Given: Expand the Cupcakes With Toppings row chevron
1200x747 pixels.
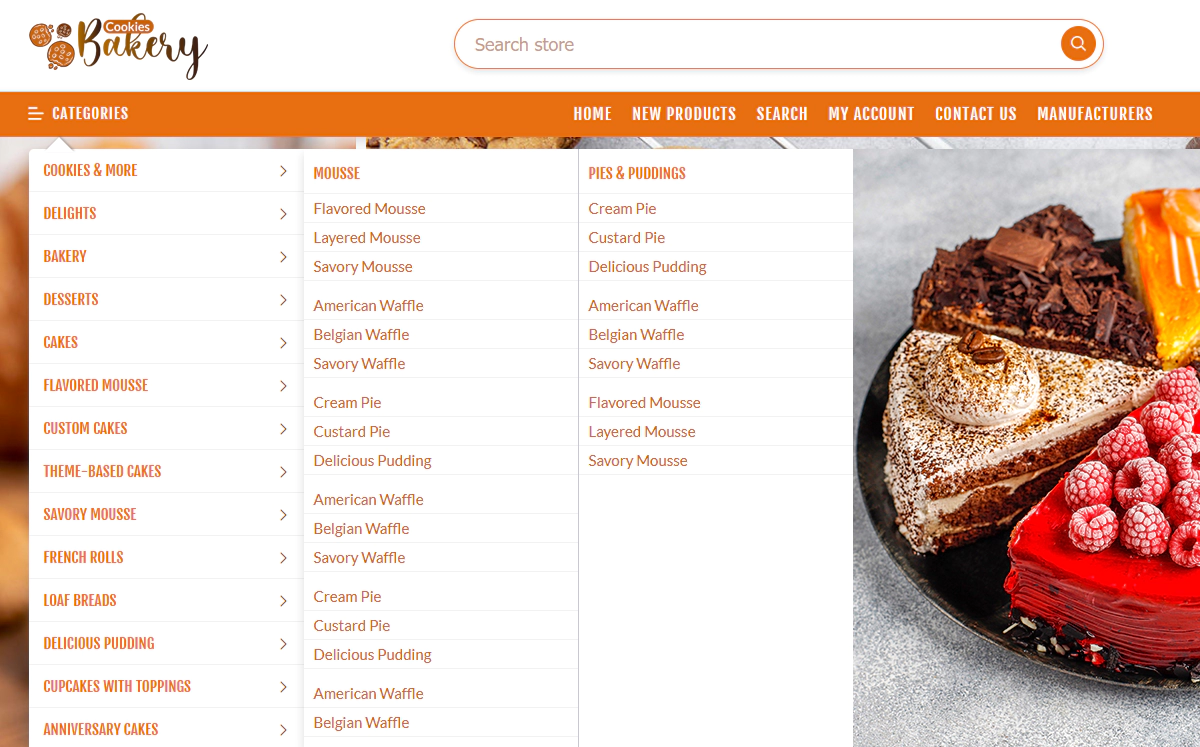Looking at the screenshot, I should click(x=283, y=687).
